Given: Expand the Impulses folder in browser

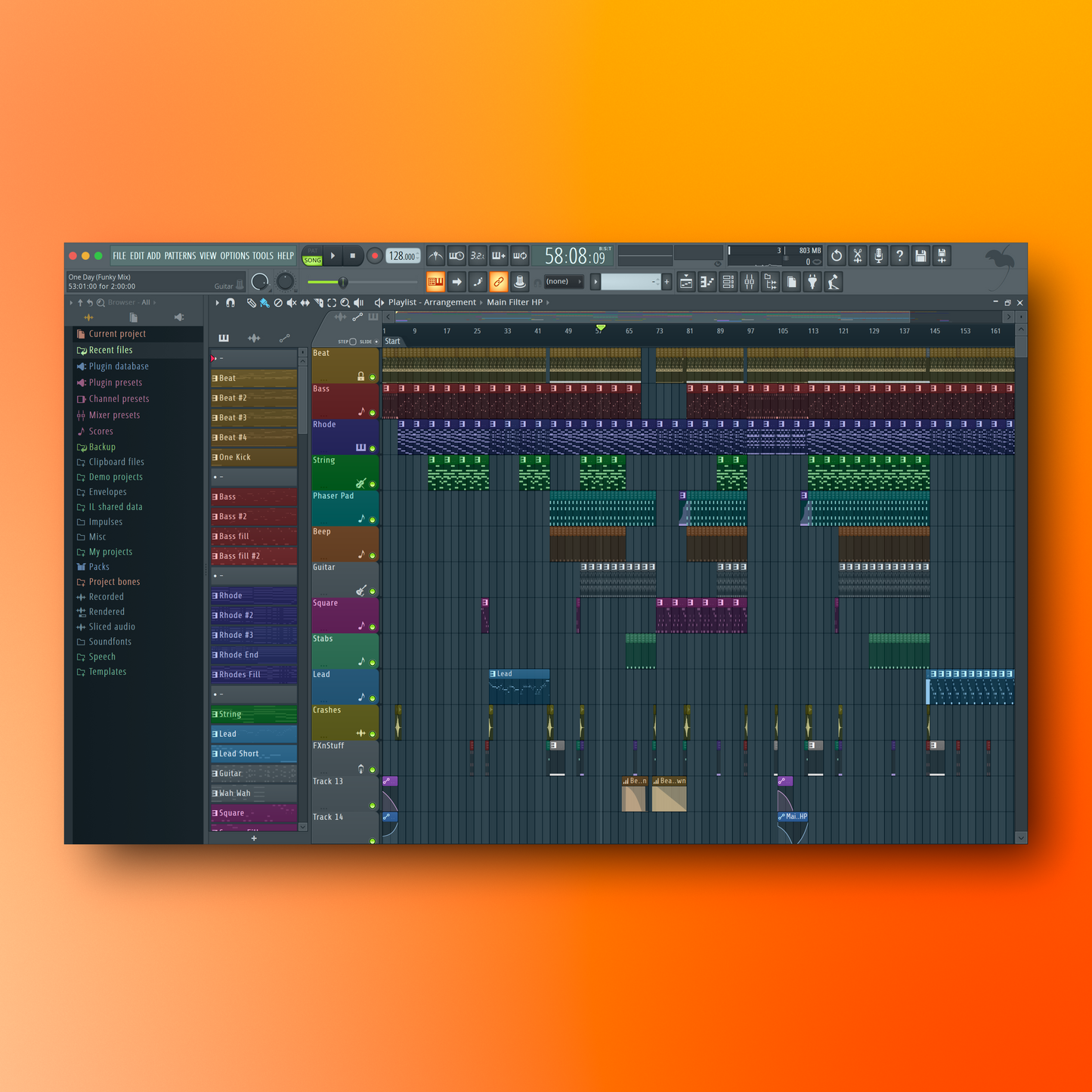Looking at the screenshot, I should (105, 522).
